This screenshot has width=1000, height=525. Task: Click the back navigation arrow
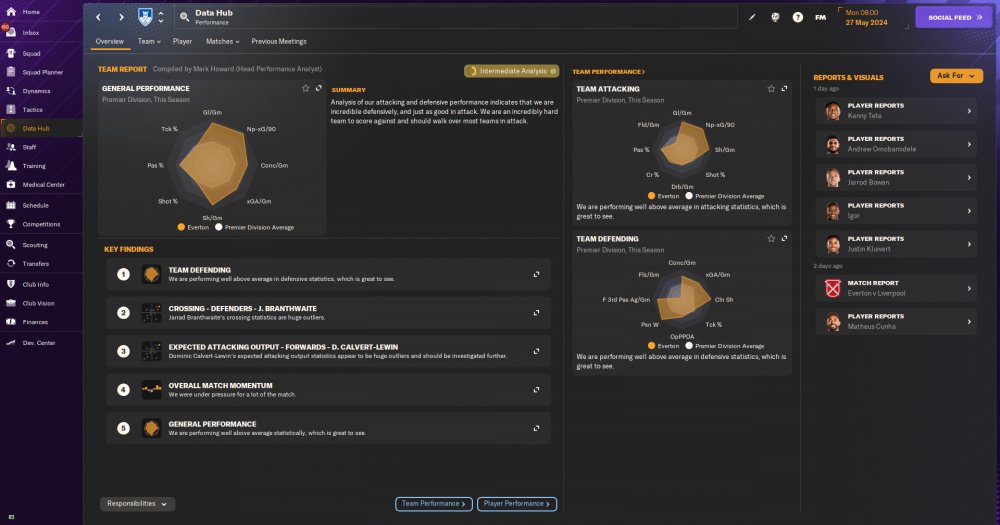[x=98, y=17]
